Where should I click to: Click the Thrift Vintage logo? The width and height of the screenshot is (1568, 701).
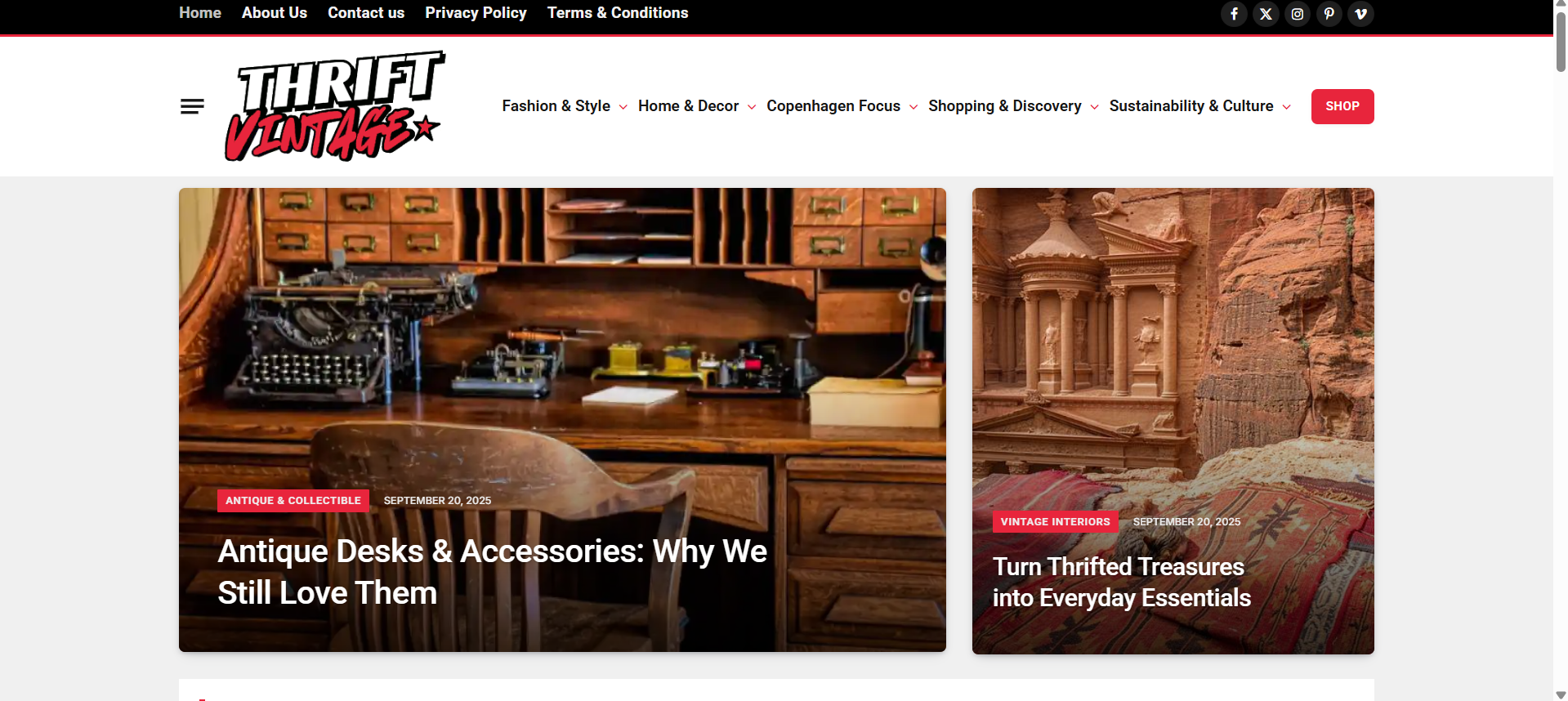coord(335,106)
